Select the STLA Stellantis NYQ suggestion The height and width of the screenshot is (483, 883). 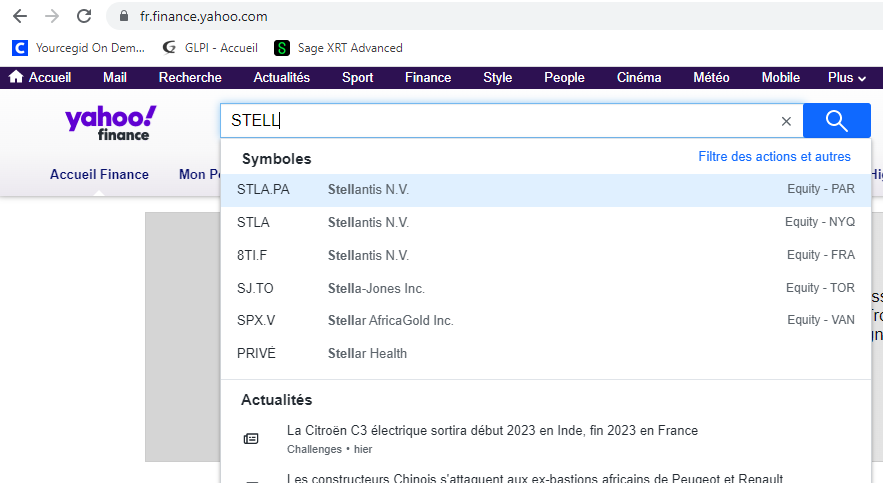point(546,222)
